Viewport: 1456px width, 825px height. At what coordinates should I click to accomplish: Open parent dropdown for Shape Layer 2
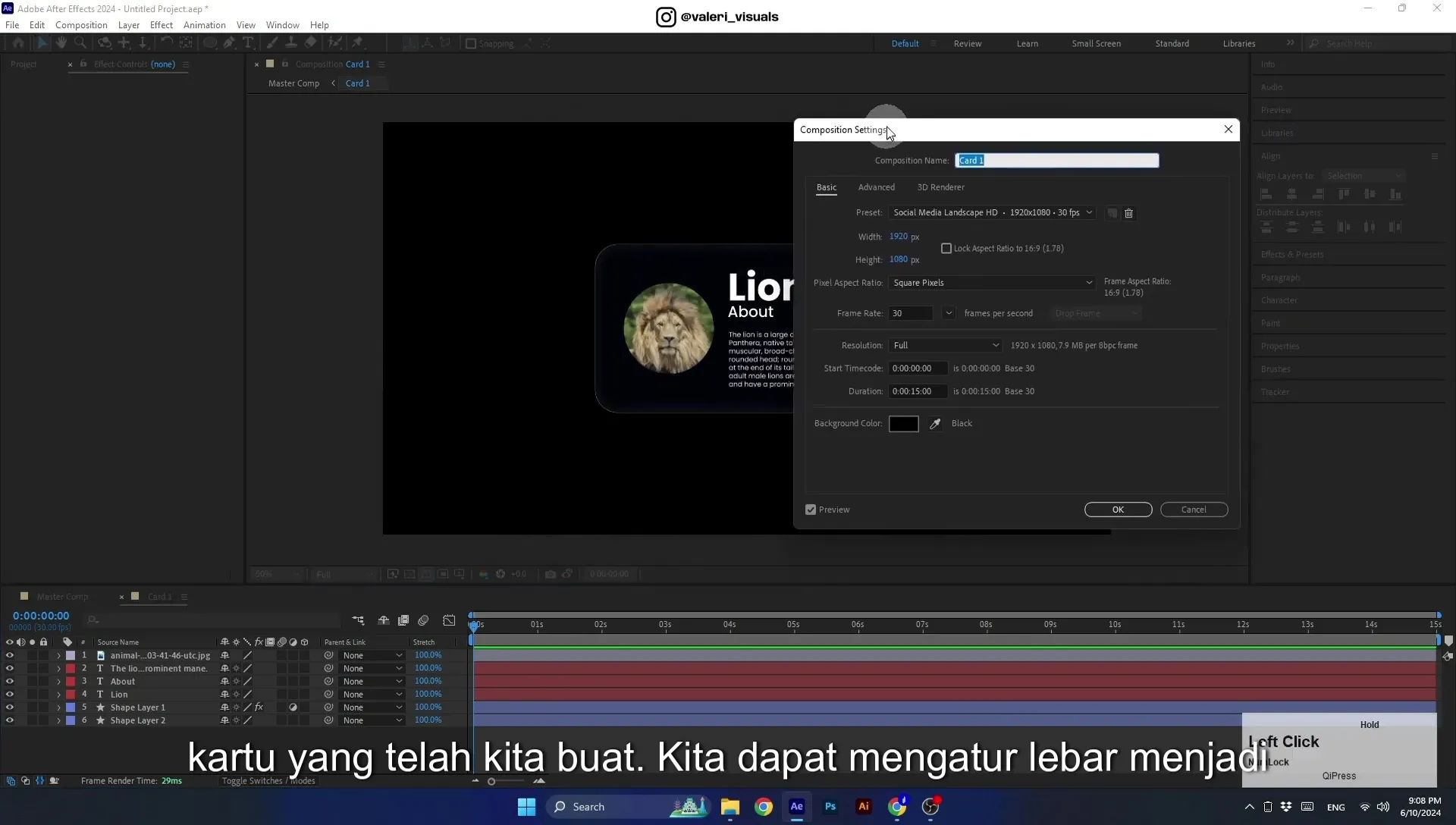coord(372,720)
